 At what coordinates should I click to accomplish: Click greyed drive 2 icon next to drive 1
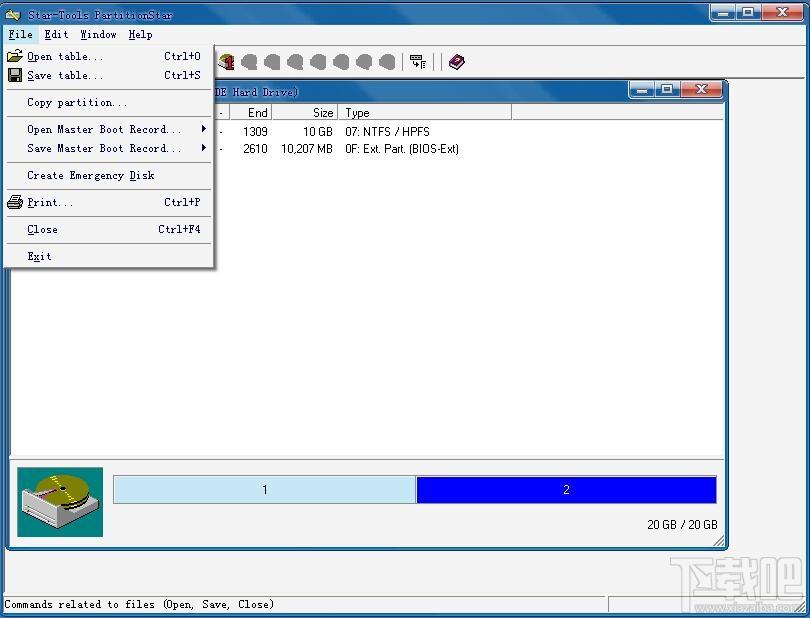tap(250, 62)
